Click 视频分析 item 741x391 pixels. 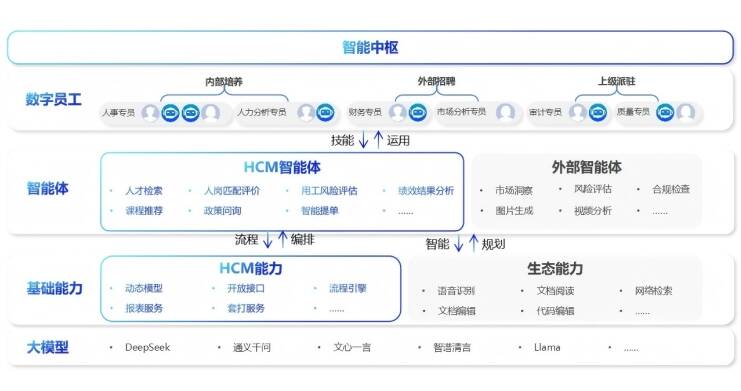pos(593,210)
